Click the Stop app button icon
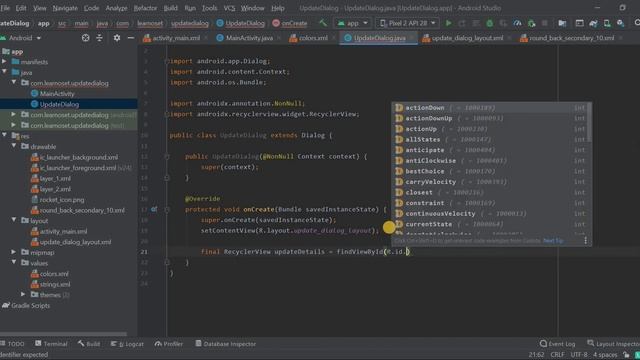The width and height of the screenshot is (640, 360). (545, 23)
